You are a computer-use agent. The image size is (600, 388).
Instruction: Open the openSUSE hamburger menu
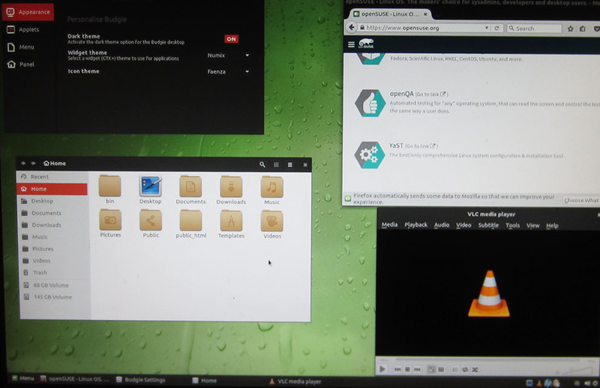click(x=351, y=44)
